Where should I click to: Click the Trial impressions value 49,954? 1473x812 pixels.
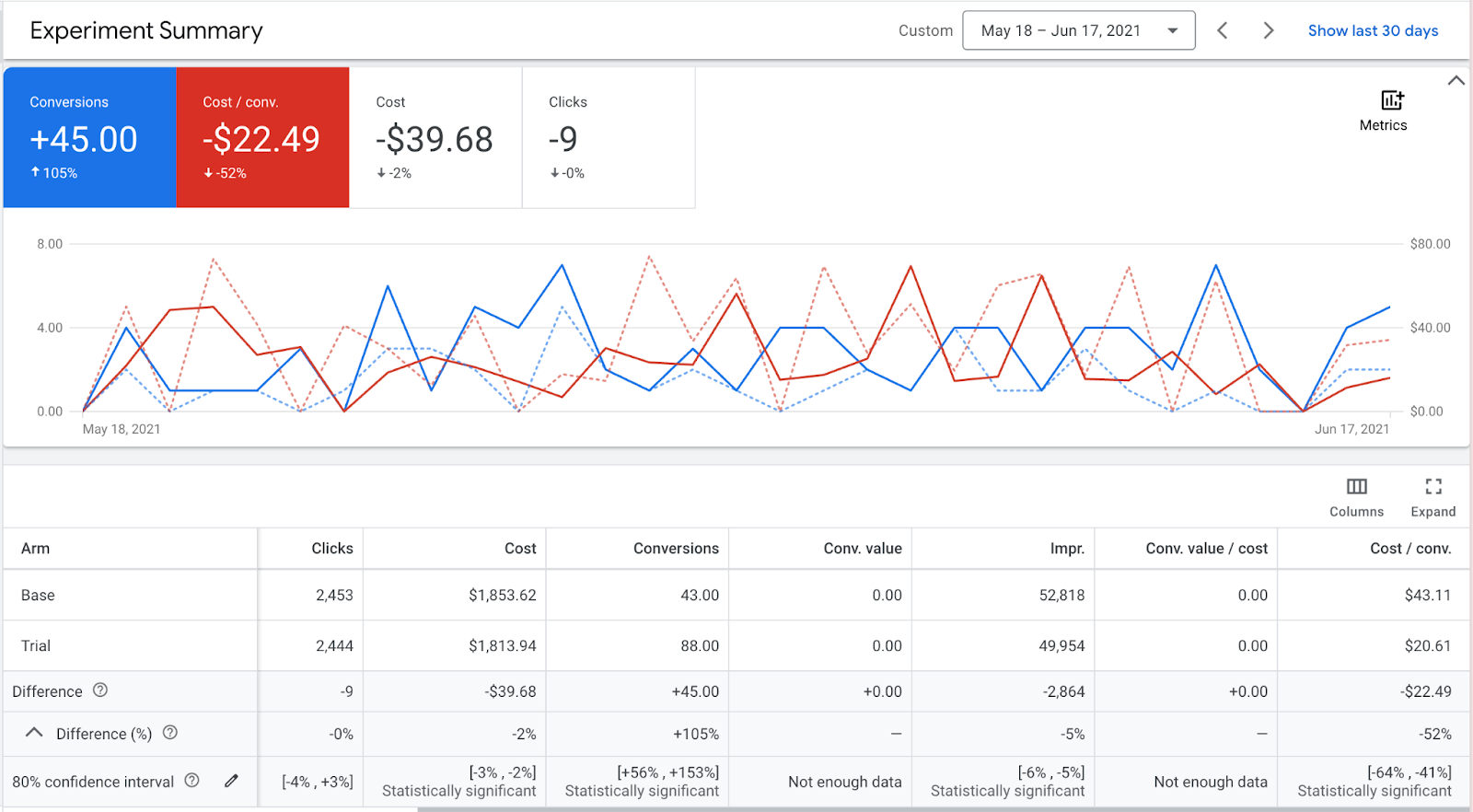point(1062,646)
